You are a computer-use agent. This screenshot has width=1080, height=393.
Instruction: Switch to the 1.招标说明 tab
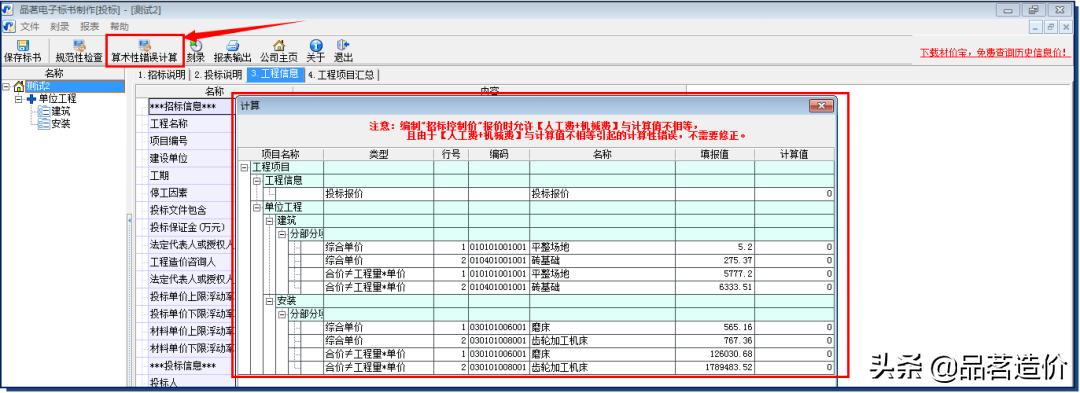[x=162, y=74]
